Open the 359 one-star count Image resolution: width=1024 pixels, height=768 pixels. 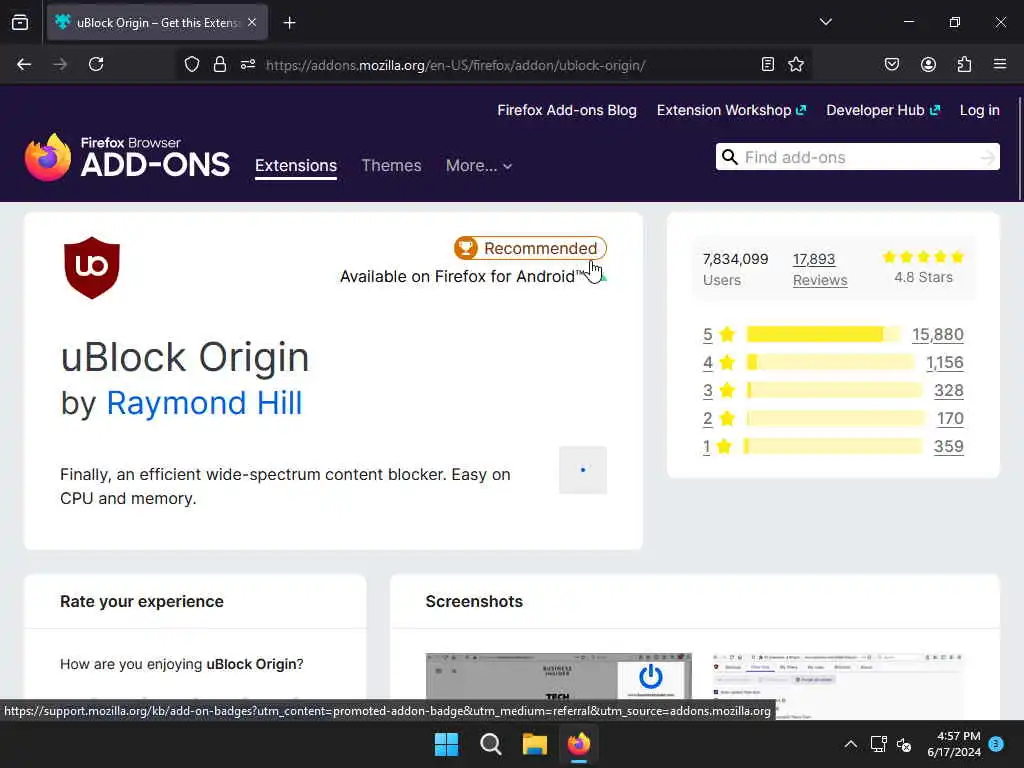coord(948,447)
